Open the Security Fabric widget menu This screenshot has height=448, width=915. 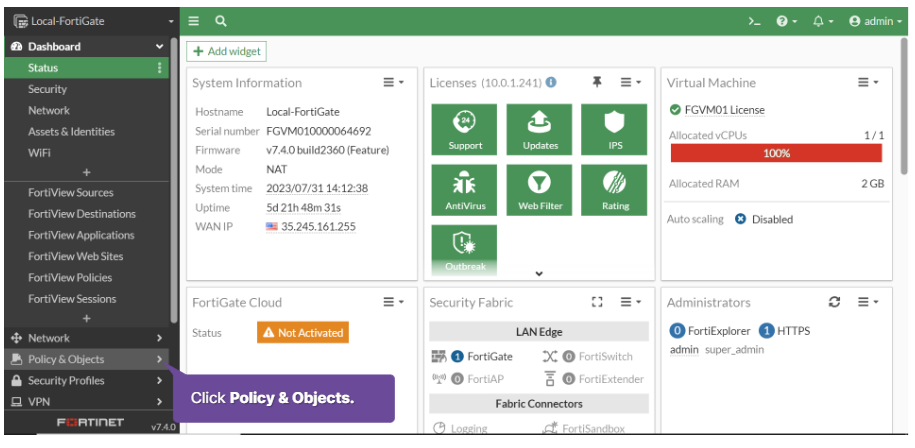point(630,302)
